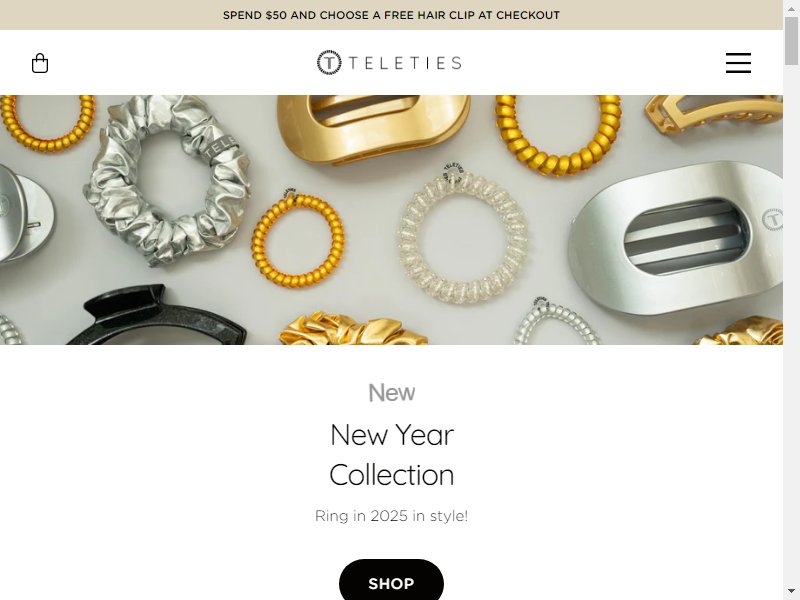Click the Ring in 2025 tagline text
Viewport: 800px width, 600px height.
click(x=391, y=516)
